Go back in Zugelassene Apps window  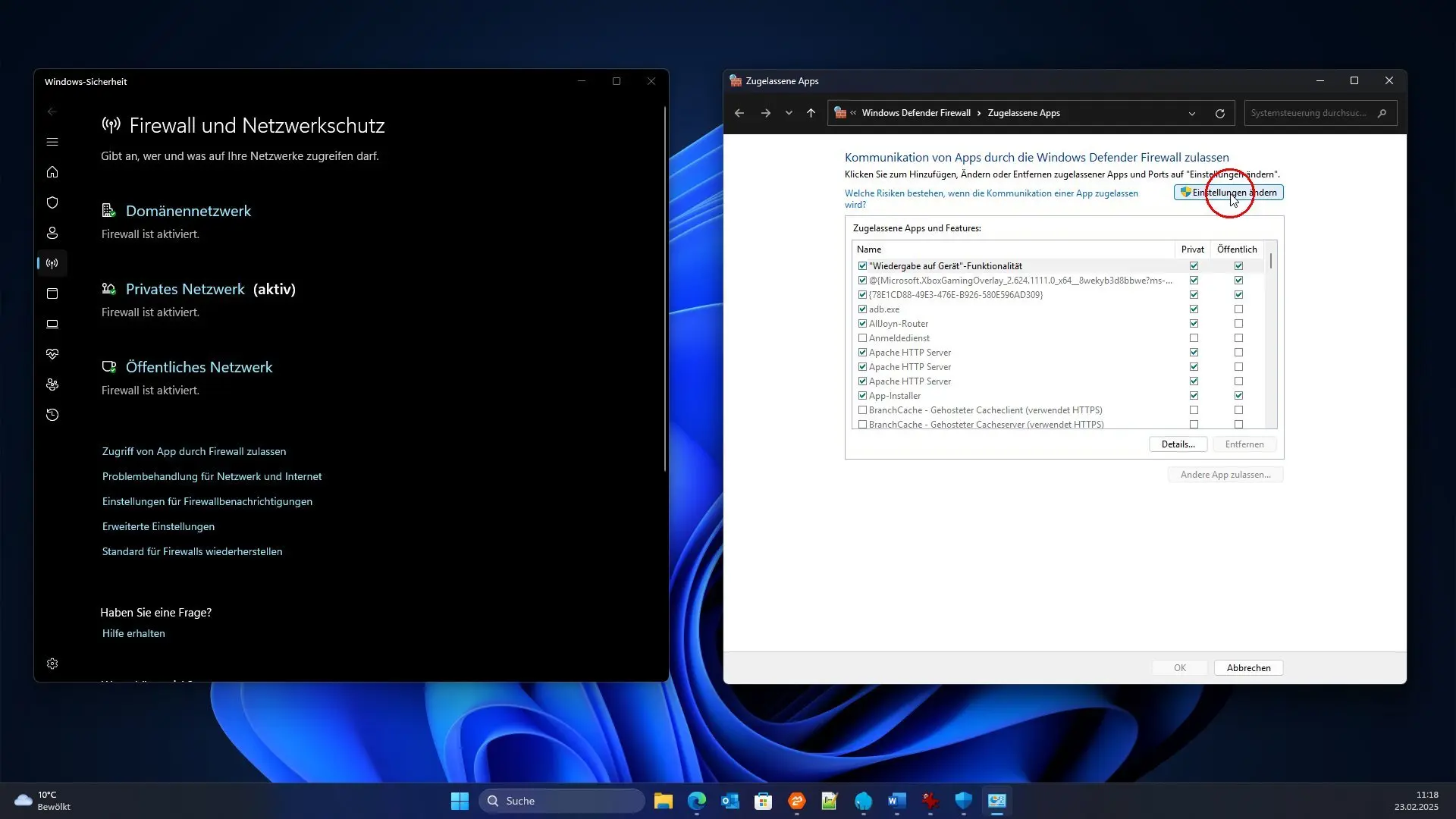(739, 113)
